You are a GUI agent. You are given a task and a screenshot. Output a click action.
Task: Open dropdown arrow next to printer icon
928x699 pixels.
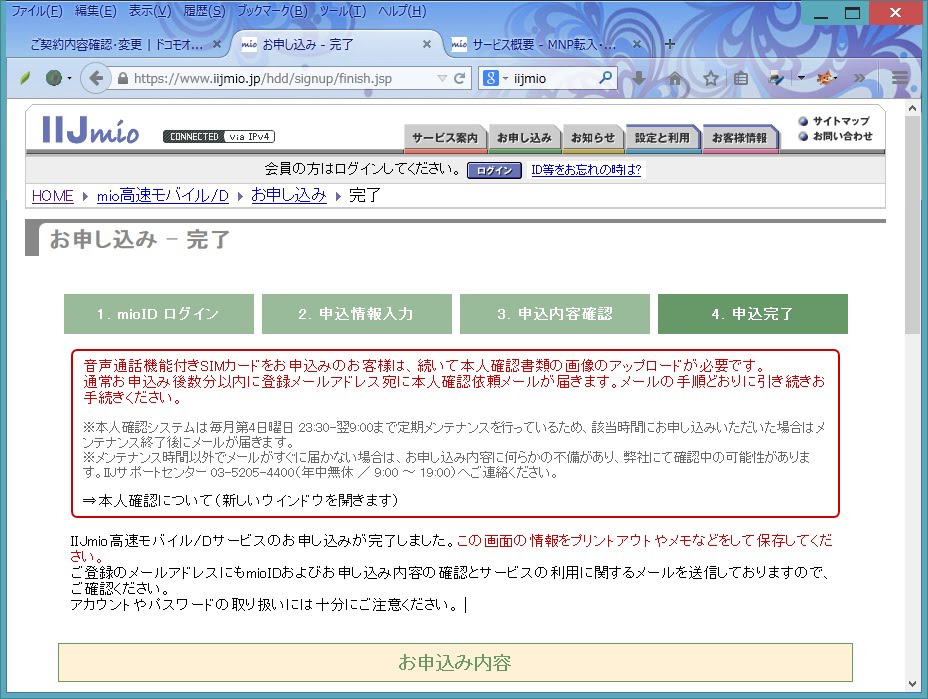coord(801,78)
